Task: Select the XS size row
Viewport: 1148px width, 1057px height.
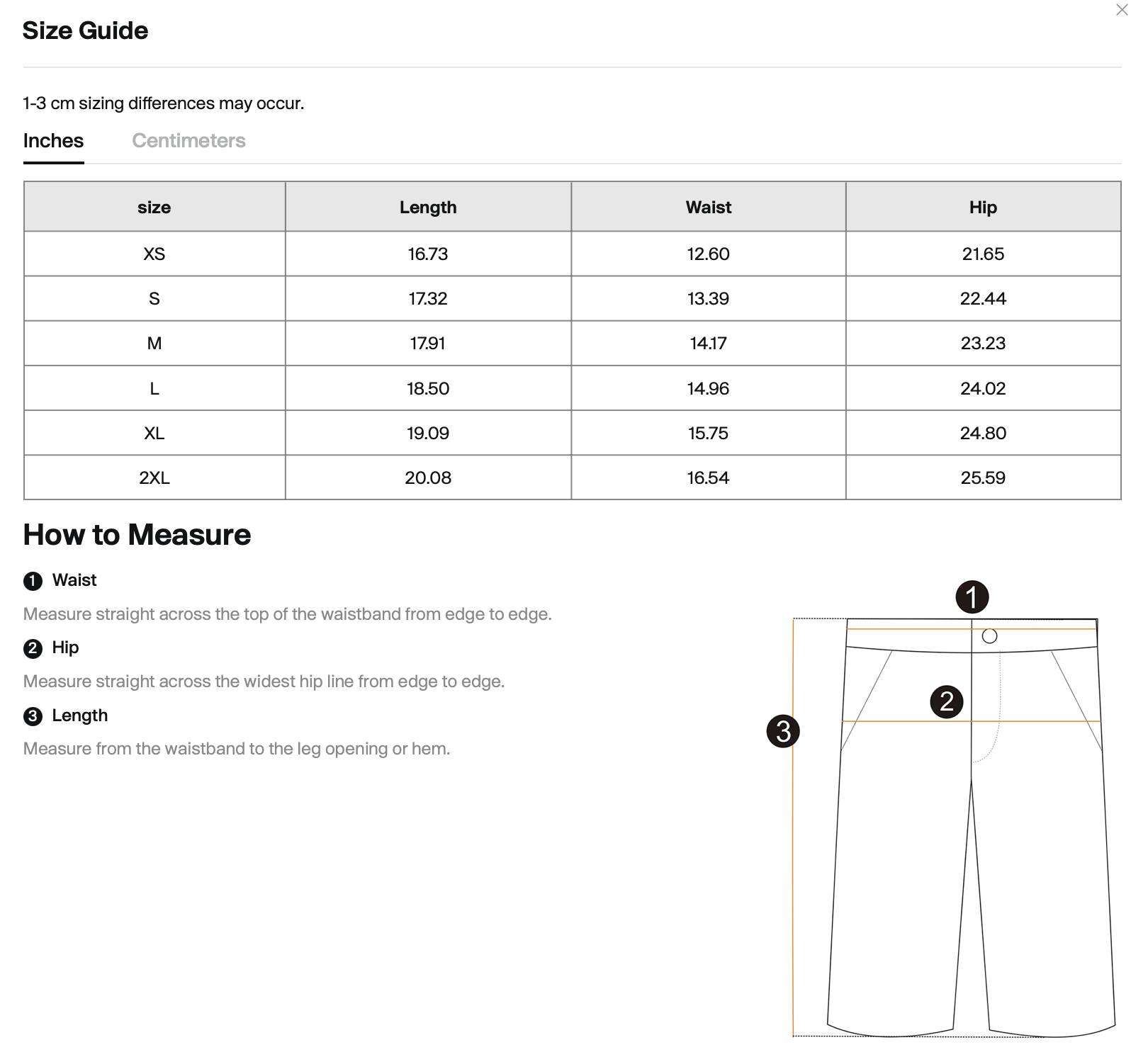Action: click(573, 254)
